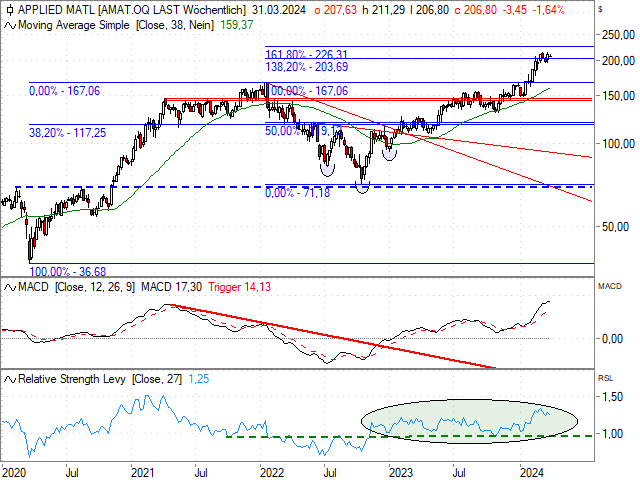The width and height of the screenshot is (640, 480).
Task: Click the MACD axis title label
Action: 610,287
